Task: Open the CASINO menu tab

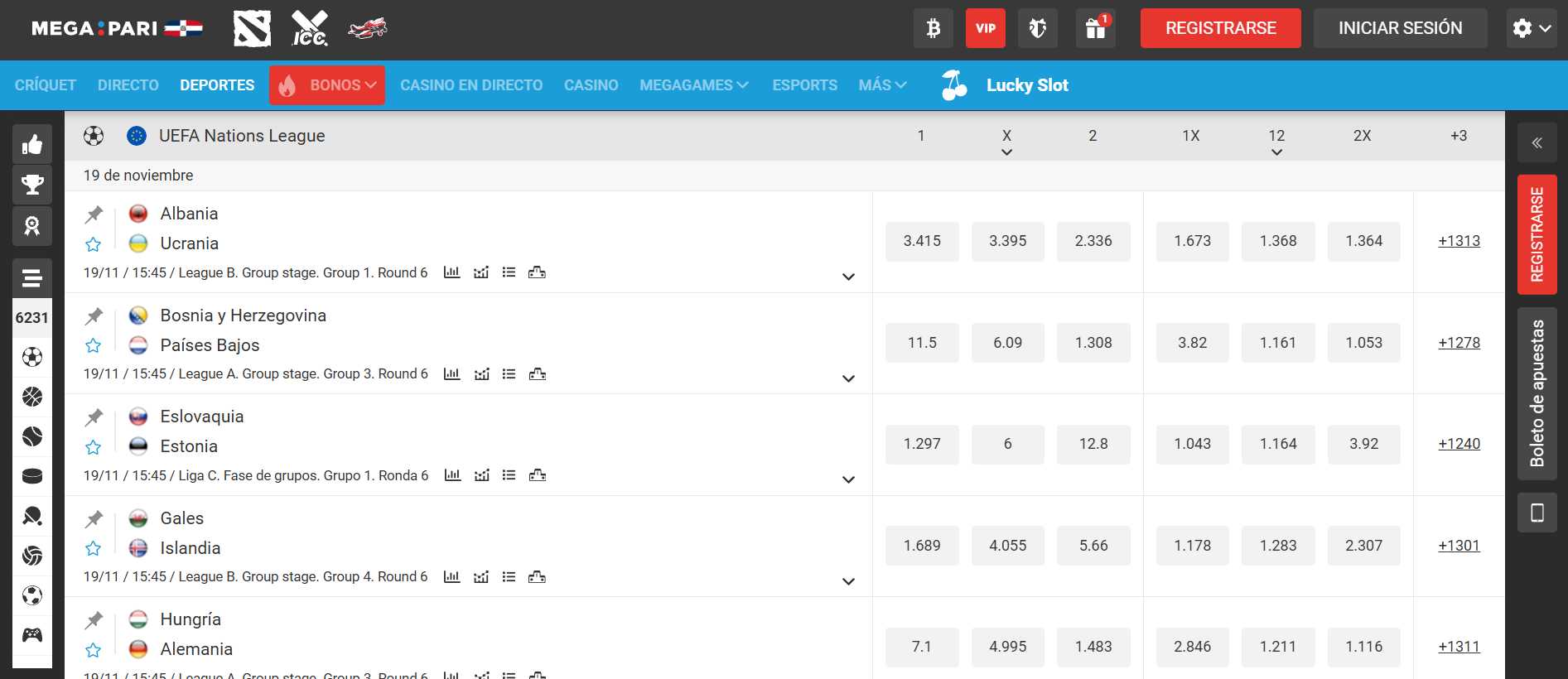Action: (x=591, y=85)
